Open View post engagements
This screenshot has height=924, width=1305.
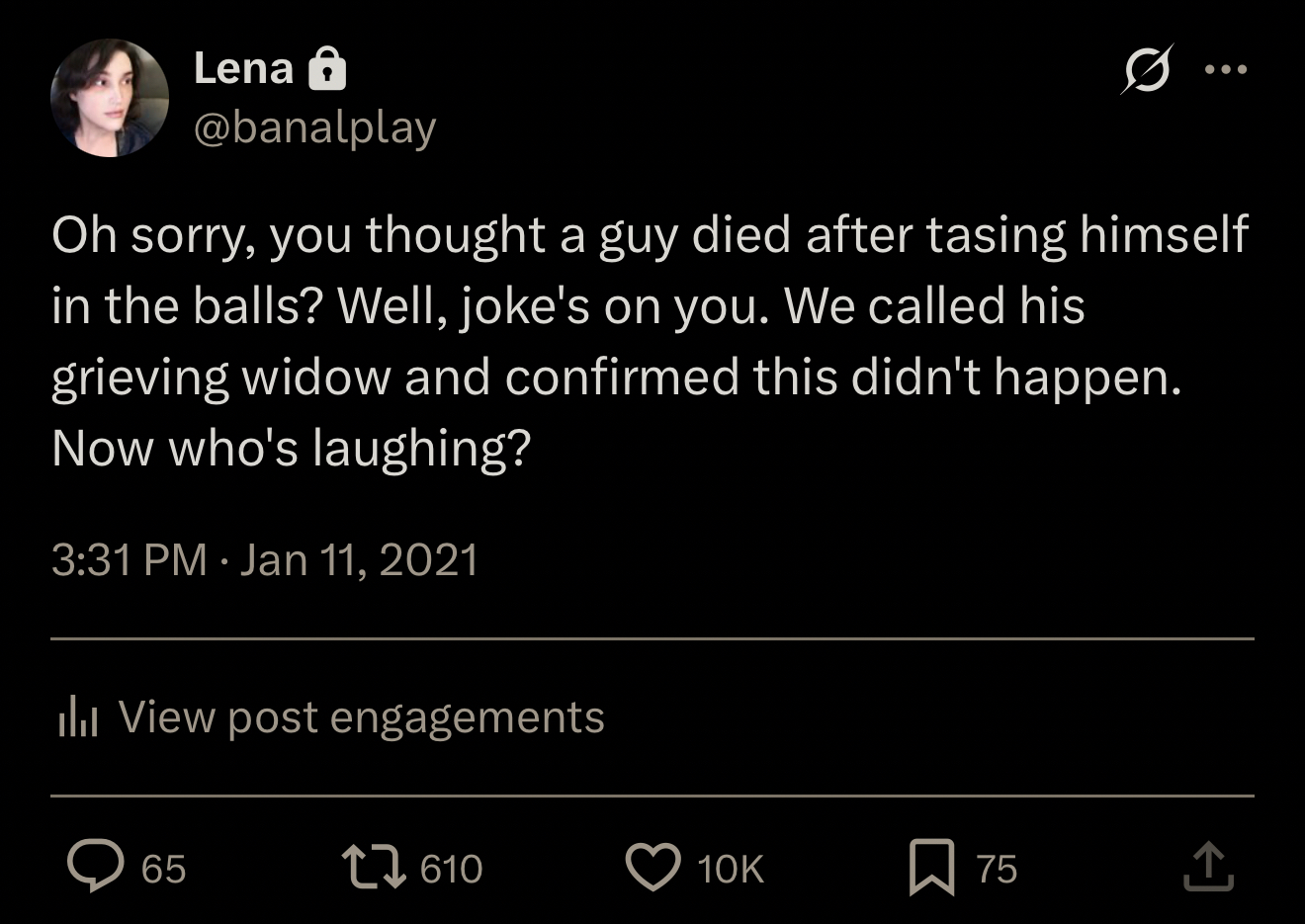(361, 716)
